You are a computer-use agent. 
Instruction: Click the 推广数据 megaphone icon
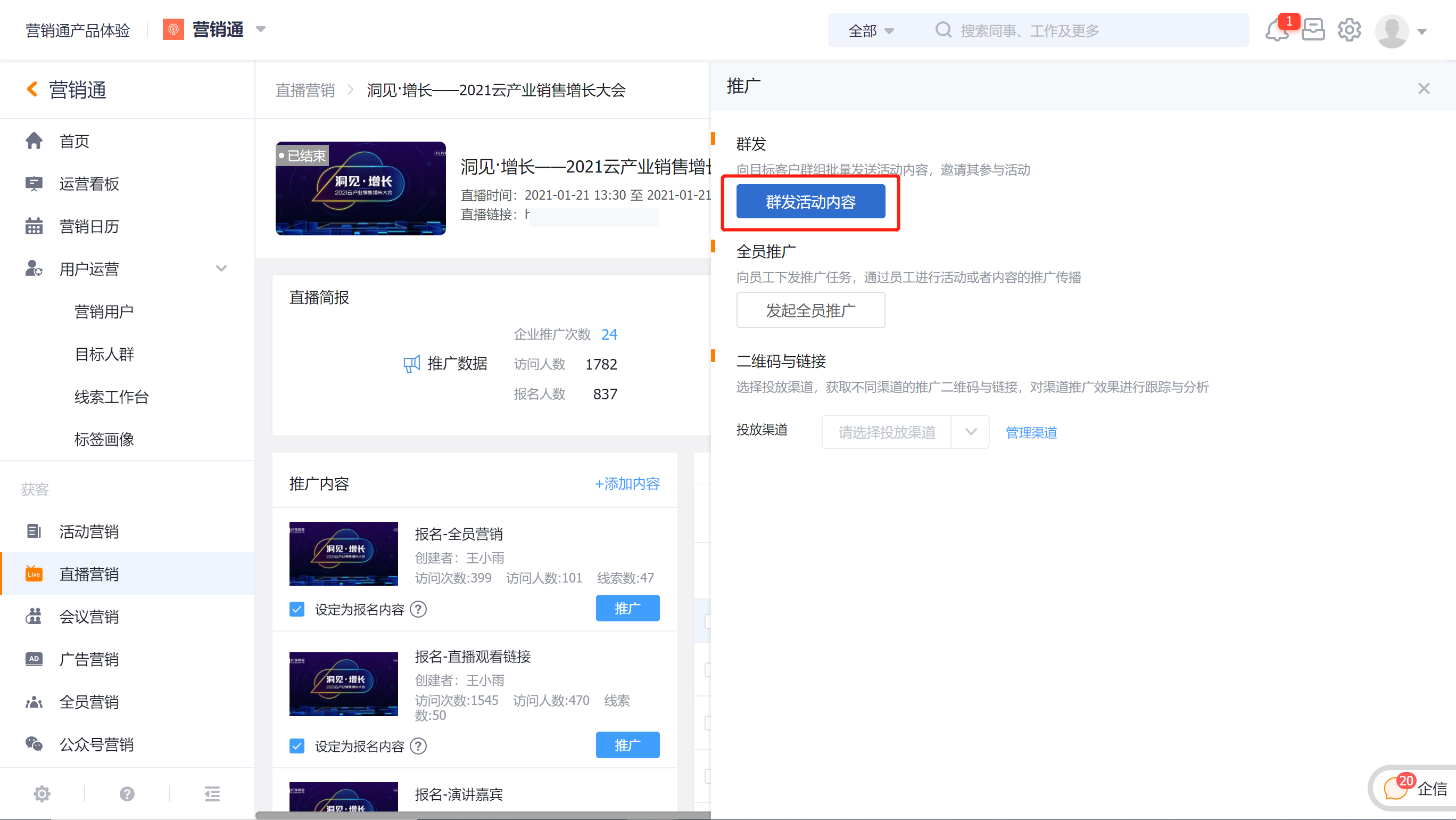411,364
